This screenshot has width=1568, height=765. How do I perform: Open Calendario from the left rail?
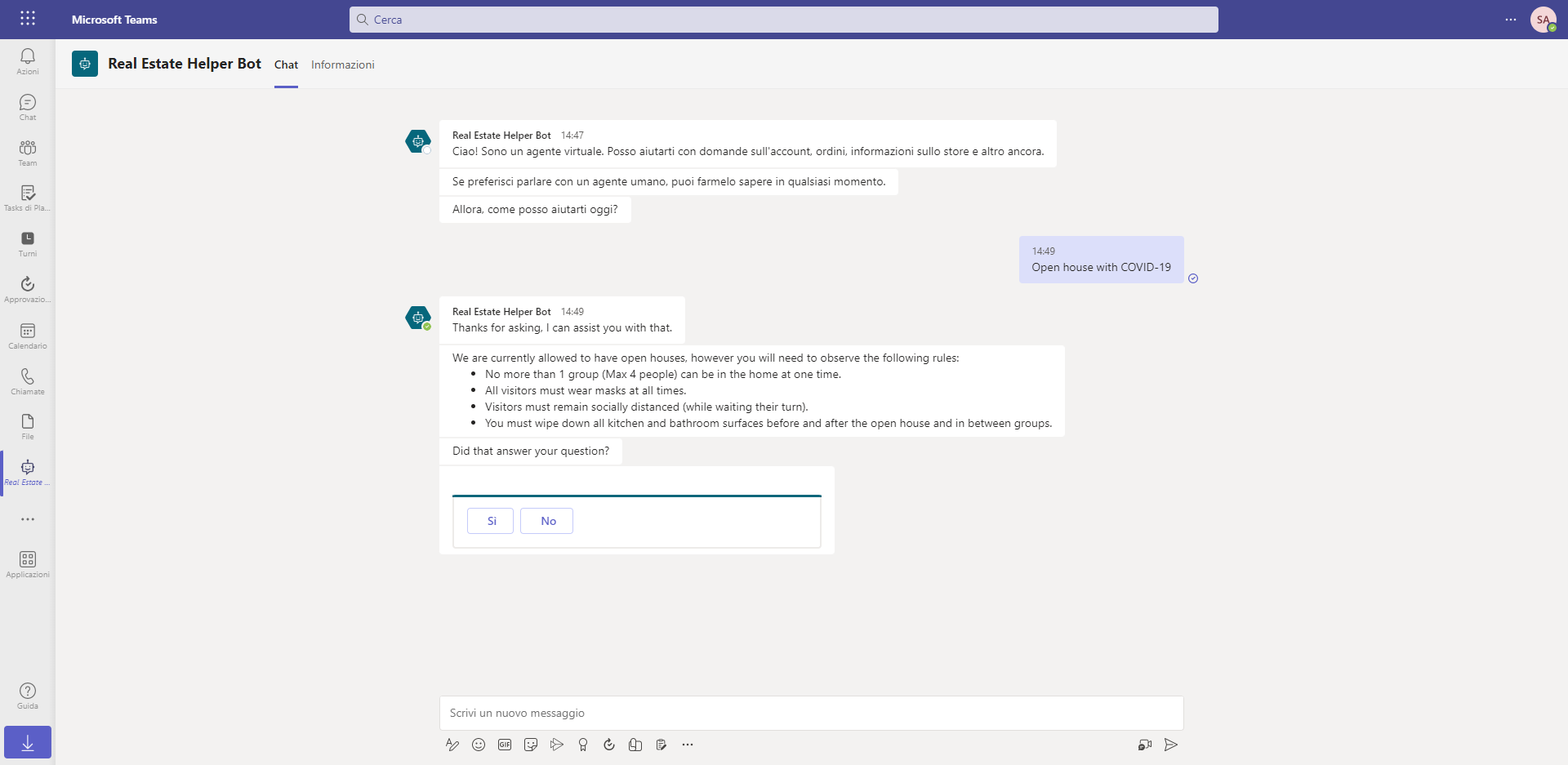(27, 335)
